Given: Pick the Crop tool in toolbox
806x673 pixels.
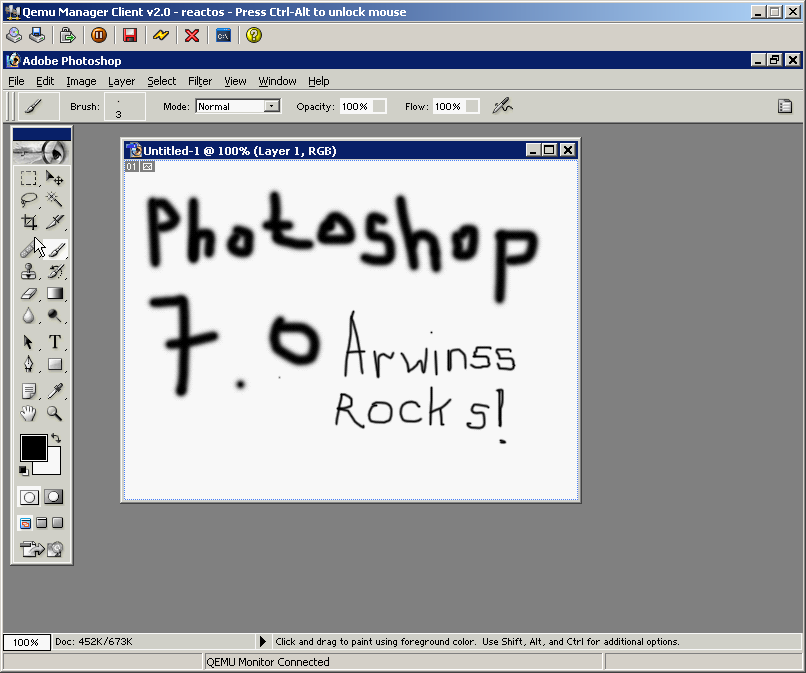Looking at the screenshot, I should coord(29,223).
